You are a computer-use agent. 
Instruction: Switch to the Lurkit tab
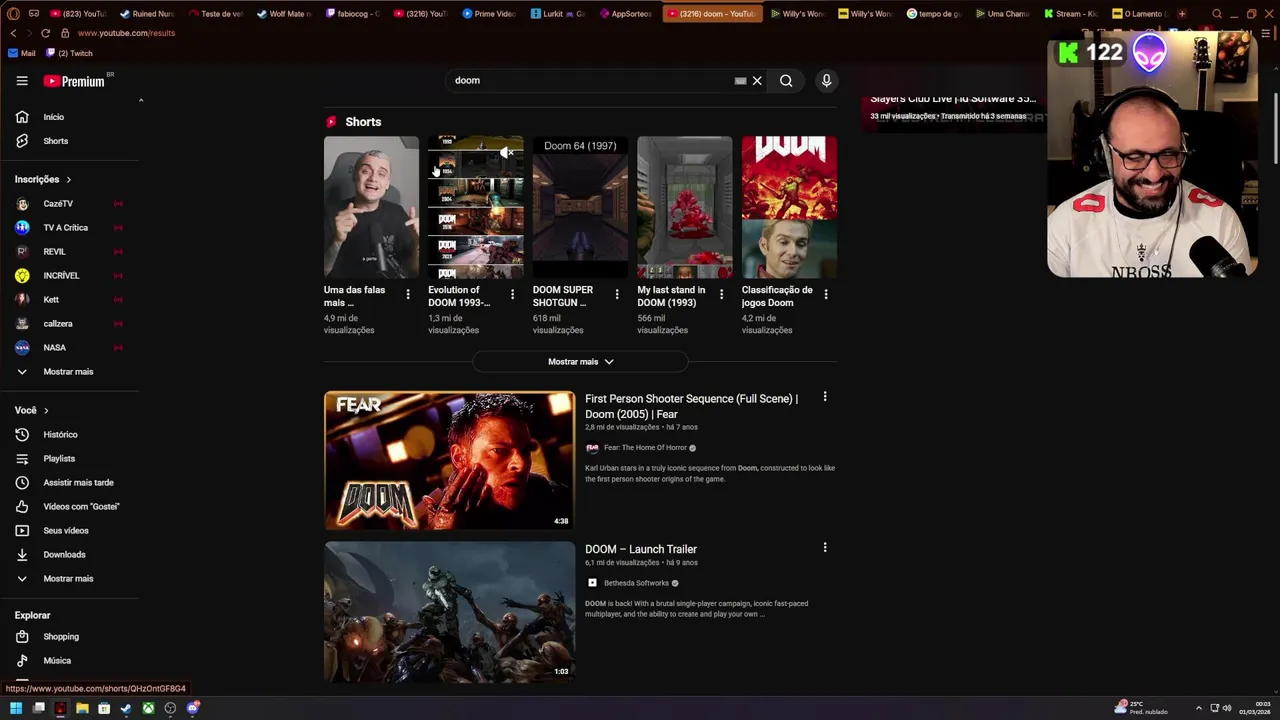click(557, 14)
